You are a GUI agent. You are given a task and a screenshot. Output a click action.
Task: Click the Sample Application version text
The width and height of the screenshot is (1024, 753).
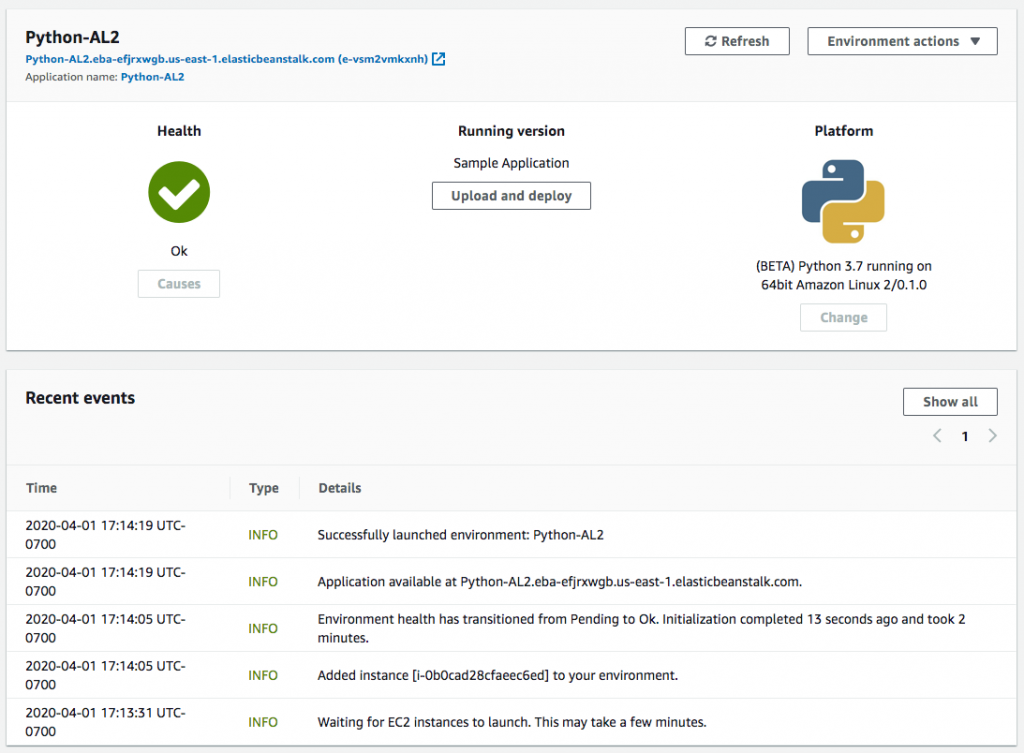point(511,163)
